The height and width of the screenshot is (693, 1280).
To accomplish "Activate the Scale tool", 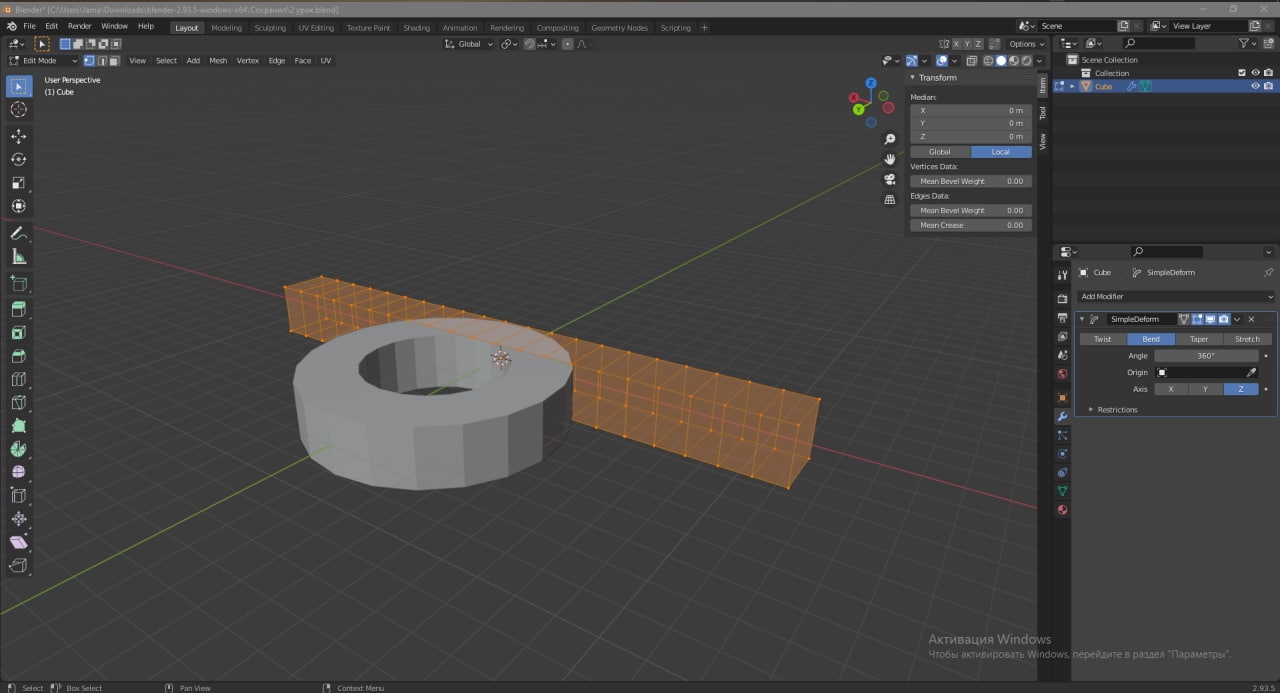I will pyautogui.click(x=18, y=183).
